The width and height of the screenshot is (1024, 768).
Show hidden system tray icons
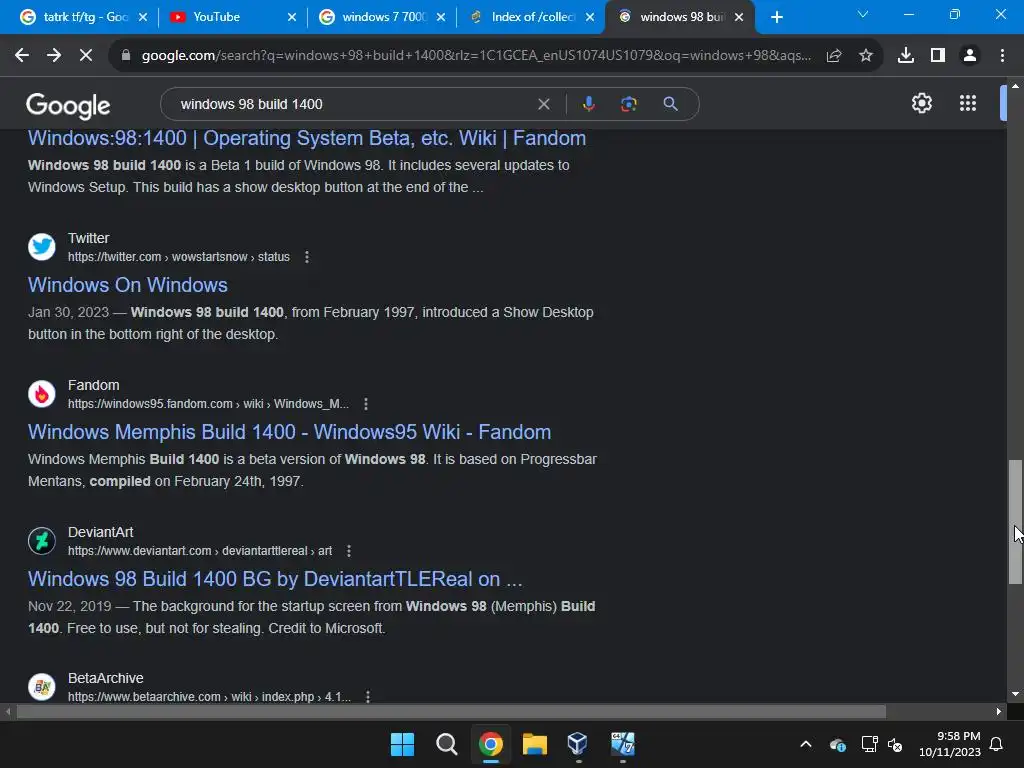pyautogui.click(x=806, y=744)
